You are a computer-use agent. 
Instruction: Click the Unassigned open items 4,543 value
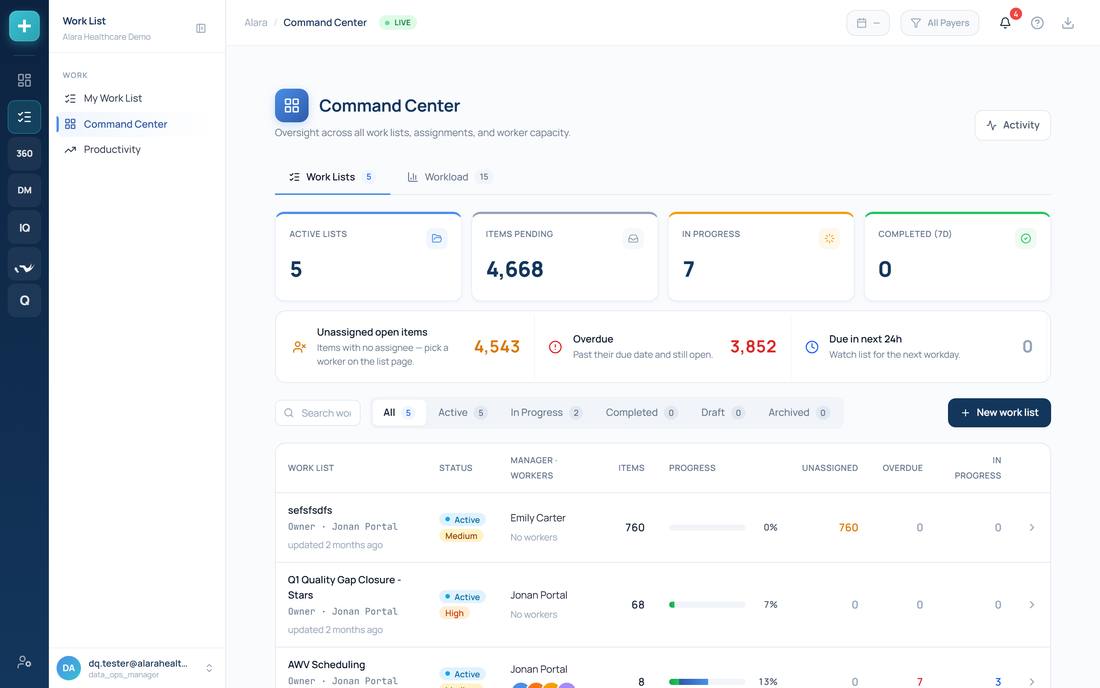pyautogui.click(x=497, y=346)
